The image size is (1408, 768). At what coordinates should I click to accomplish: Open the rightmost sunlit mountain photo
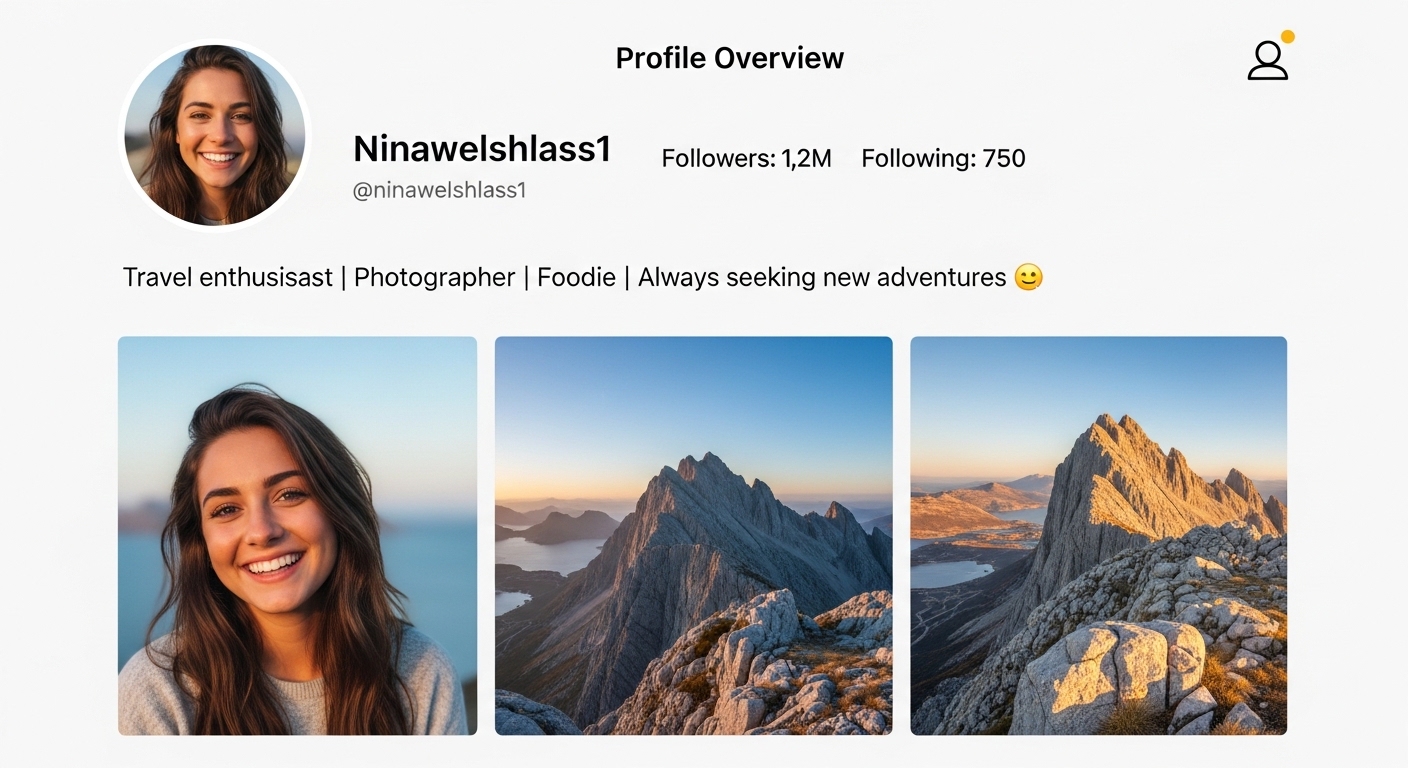coord(1098,535)
